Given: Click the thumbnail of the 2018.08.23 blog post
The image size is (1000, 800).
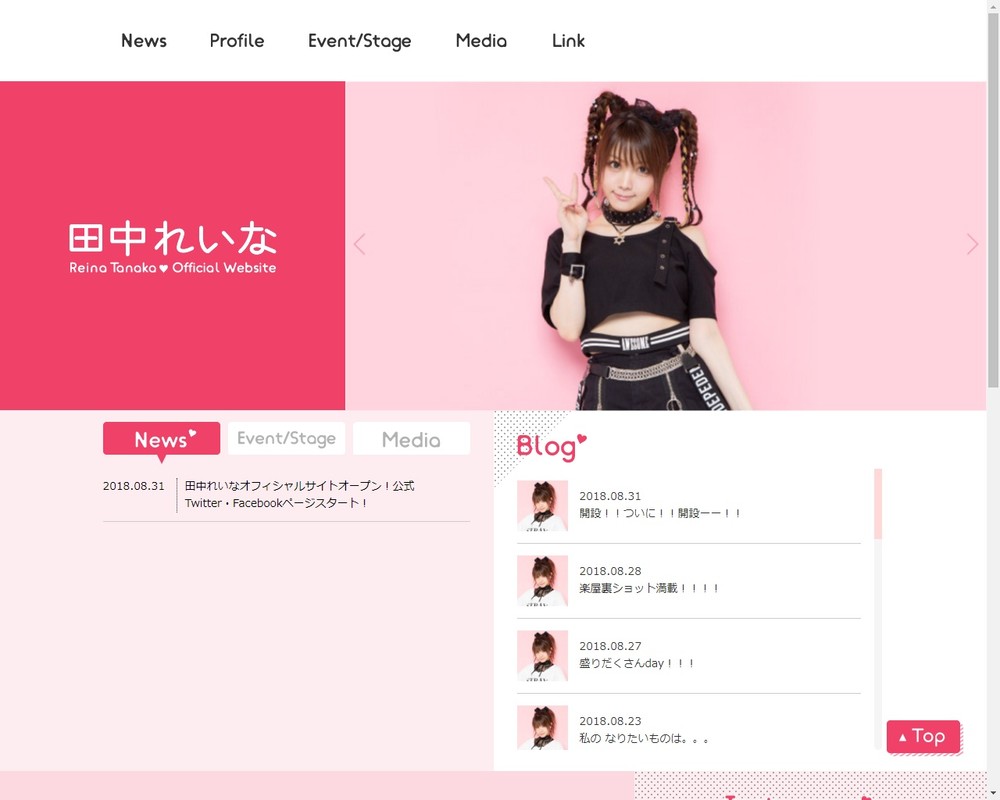Looking at the screenshot, I should pyautogui.click(x=542, y=727).
